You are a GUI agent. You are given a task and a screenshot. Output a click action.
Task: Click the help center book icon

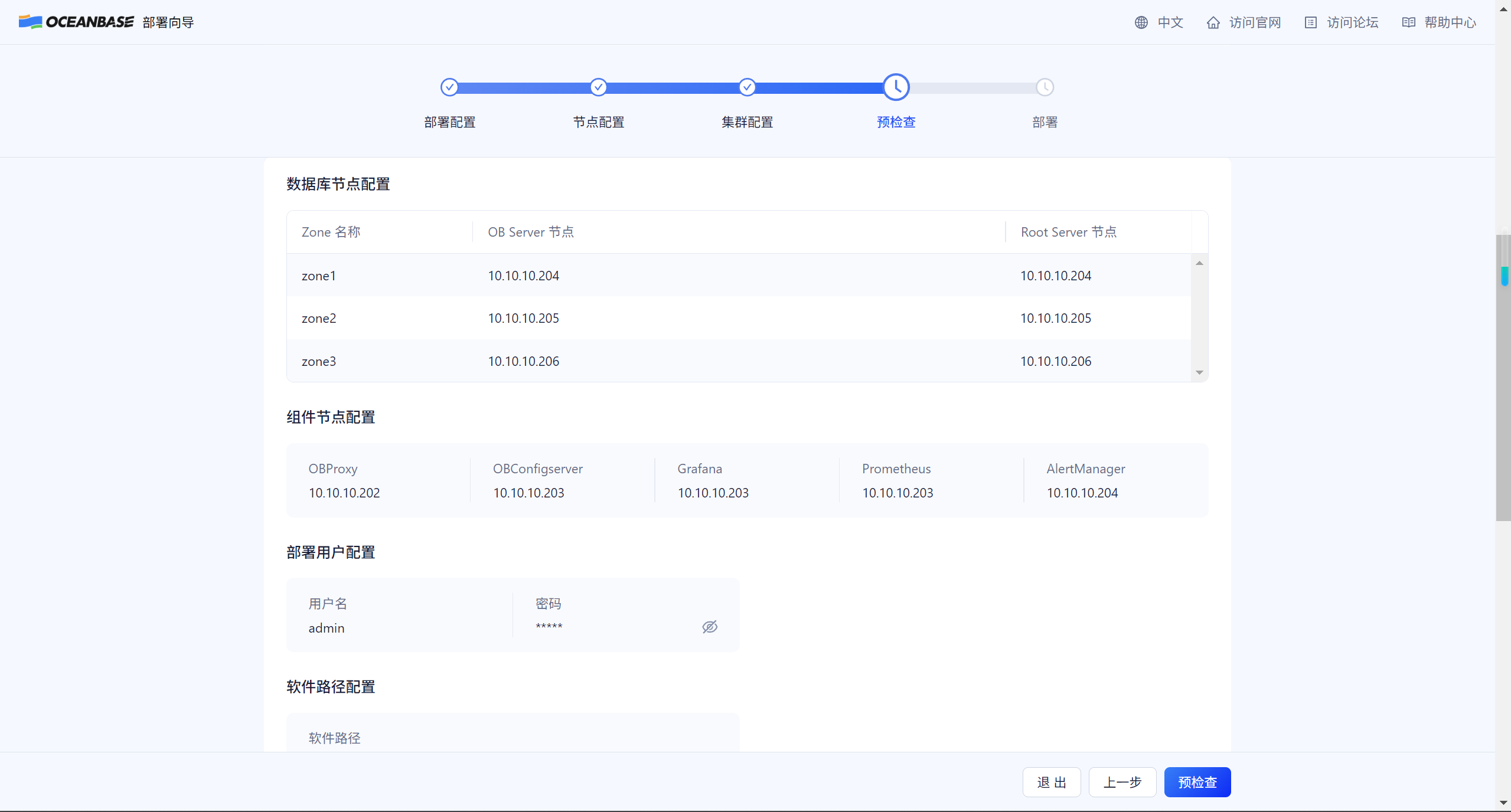(1408, 22)
